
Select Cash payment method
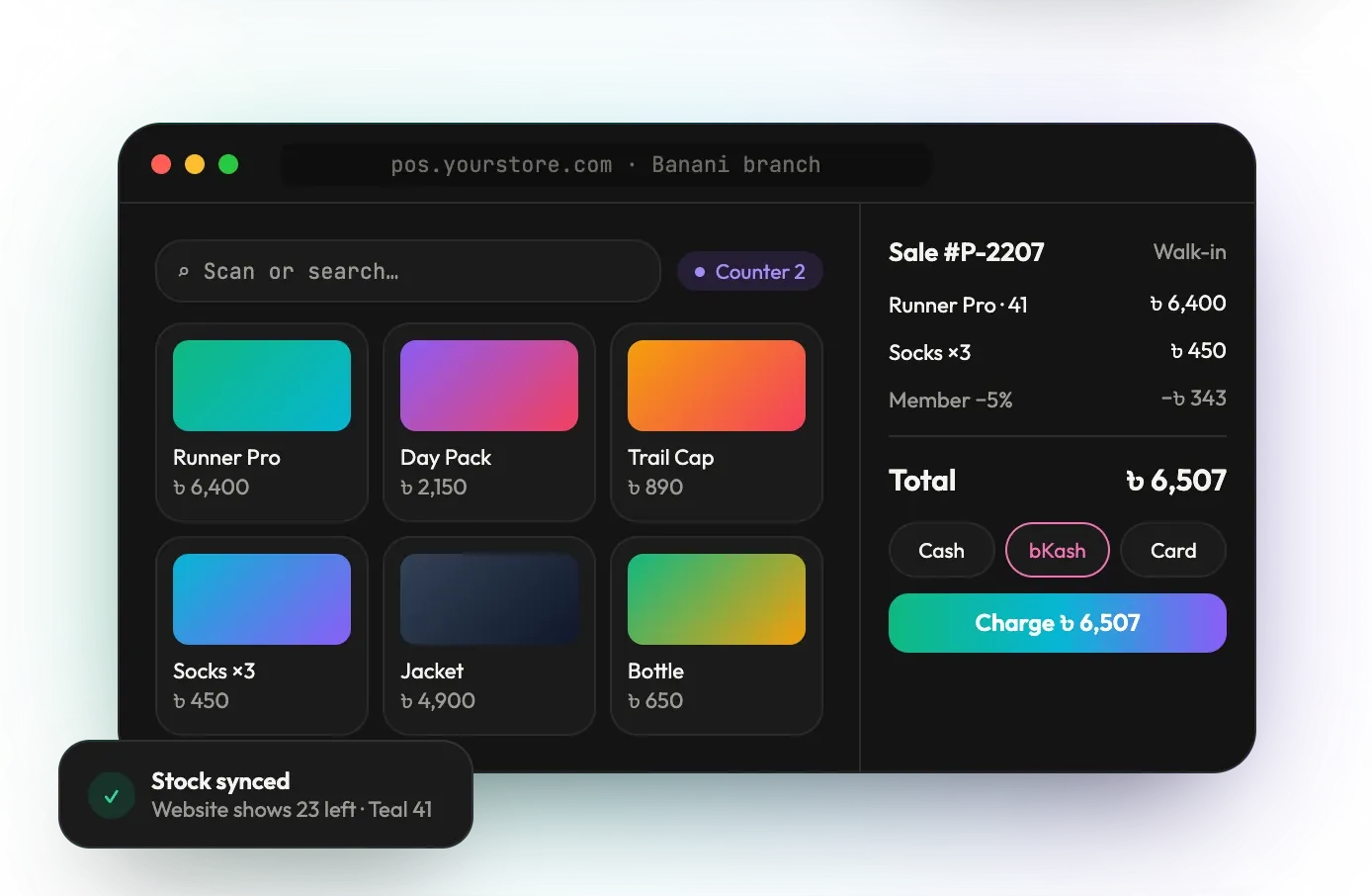pyautogui.click(x=941, y=550)
